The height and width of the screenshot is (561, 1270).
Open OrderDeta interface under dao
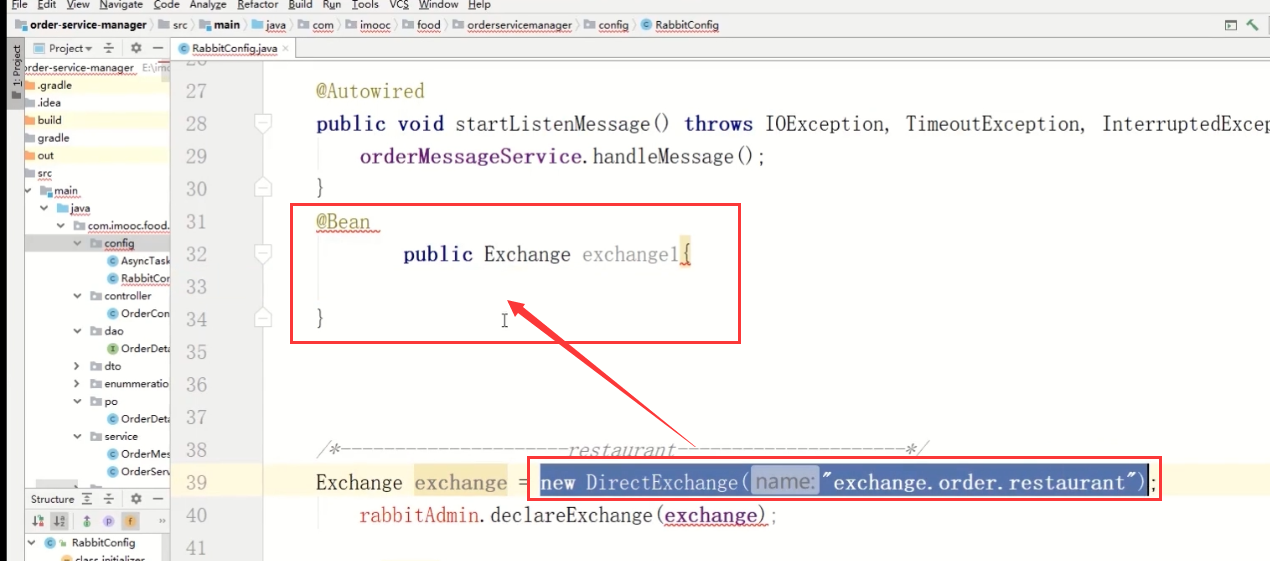(138, 349)
